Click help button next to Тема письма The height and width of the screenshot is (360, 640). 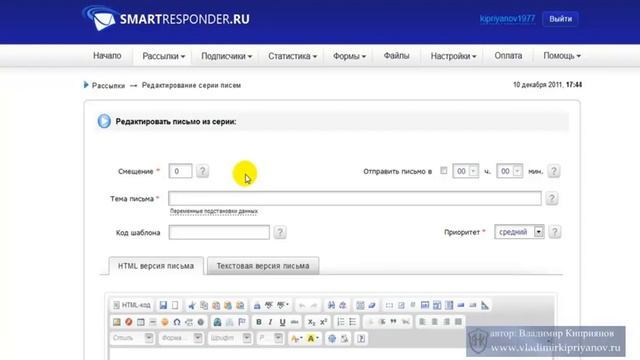point(552,198)
